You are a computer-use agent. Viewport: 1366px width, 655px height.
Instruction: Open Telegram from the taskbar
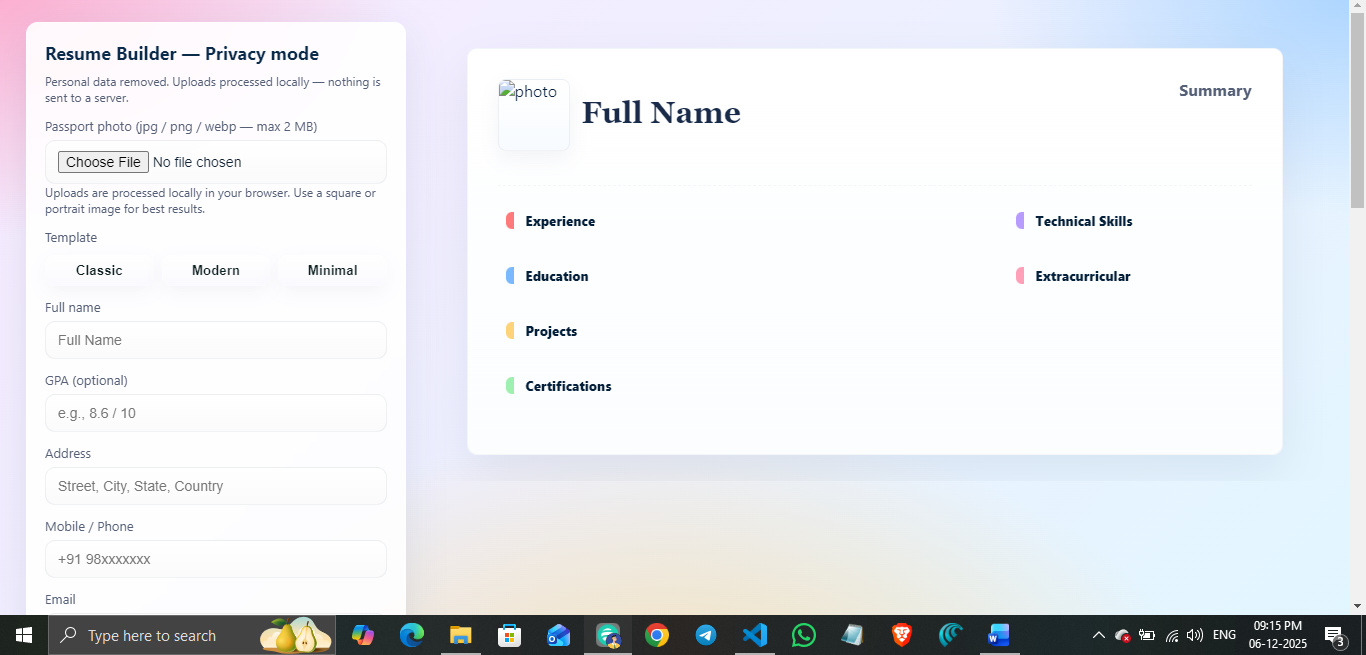[x=705, y=635]
